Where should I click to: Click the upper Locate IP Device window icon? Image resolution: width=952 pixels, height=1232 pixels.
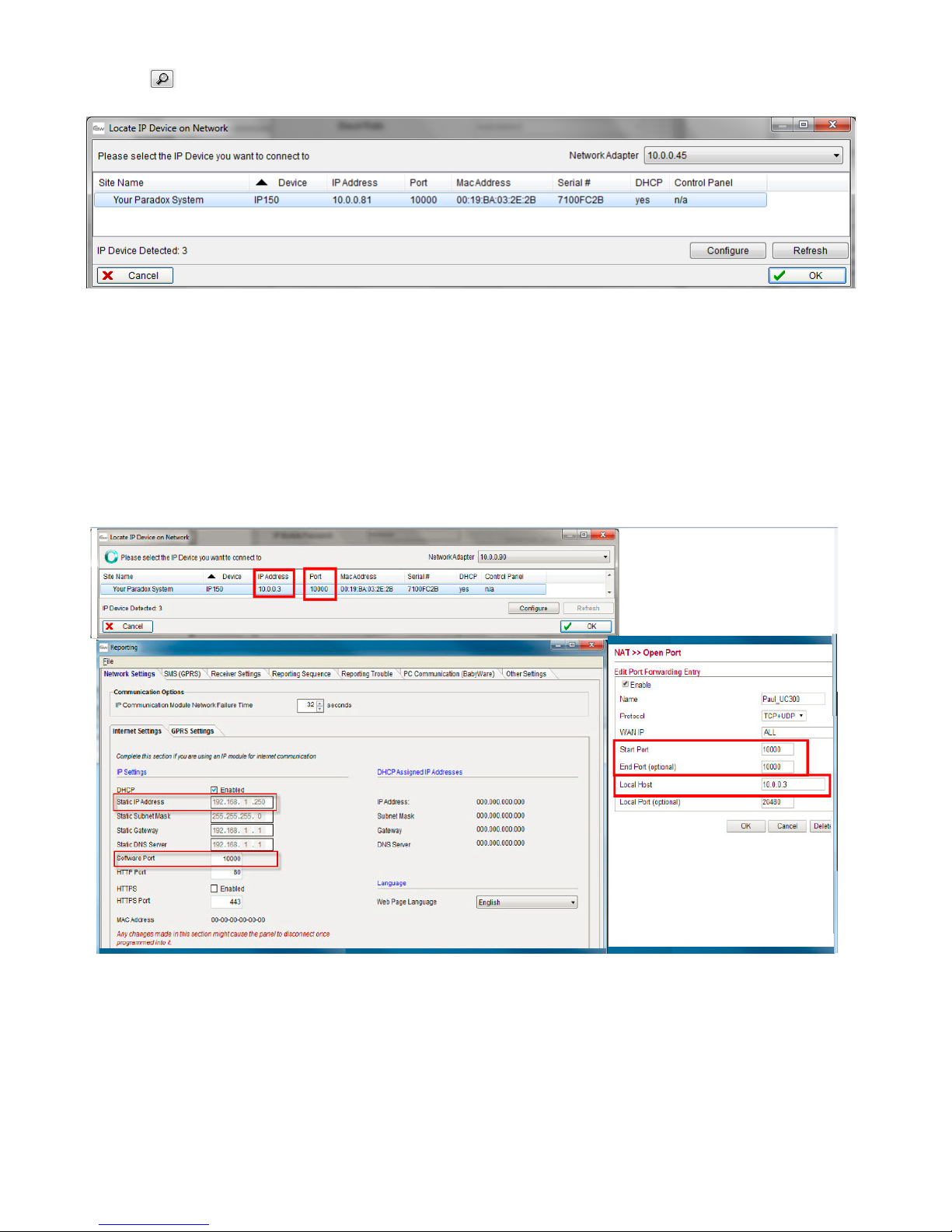(x=99, y=128)
